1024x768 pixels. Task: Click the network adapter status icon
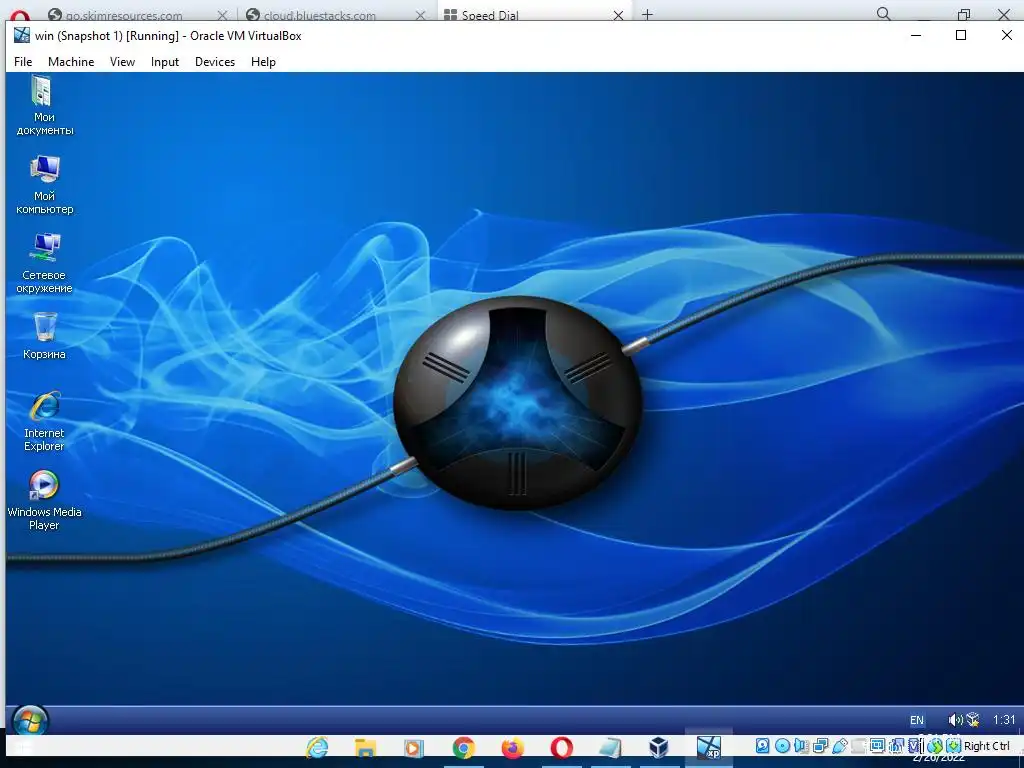point(820,746)
